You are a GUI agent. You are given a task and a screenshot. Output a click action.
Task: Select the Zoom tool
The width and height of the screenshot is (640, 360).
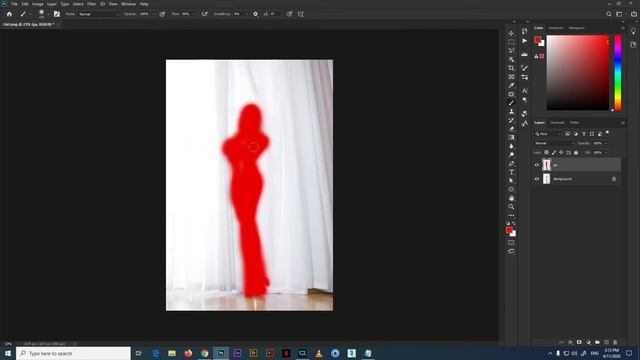click(x=511, y=207)
